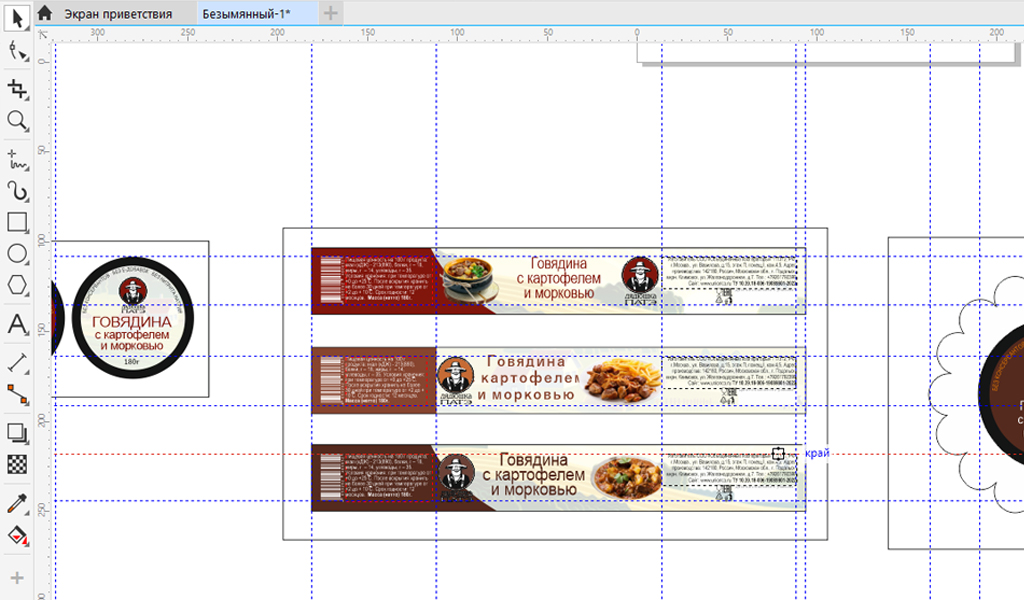Select the Freehand drawing tool
The image size is (1024, 600).
[x=17, y=158]
